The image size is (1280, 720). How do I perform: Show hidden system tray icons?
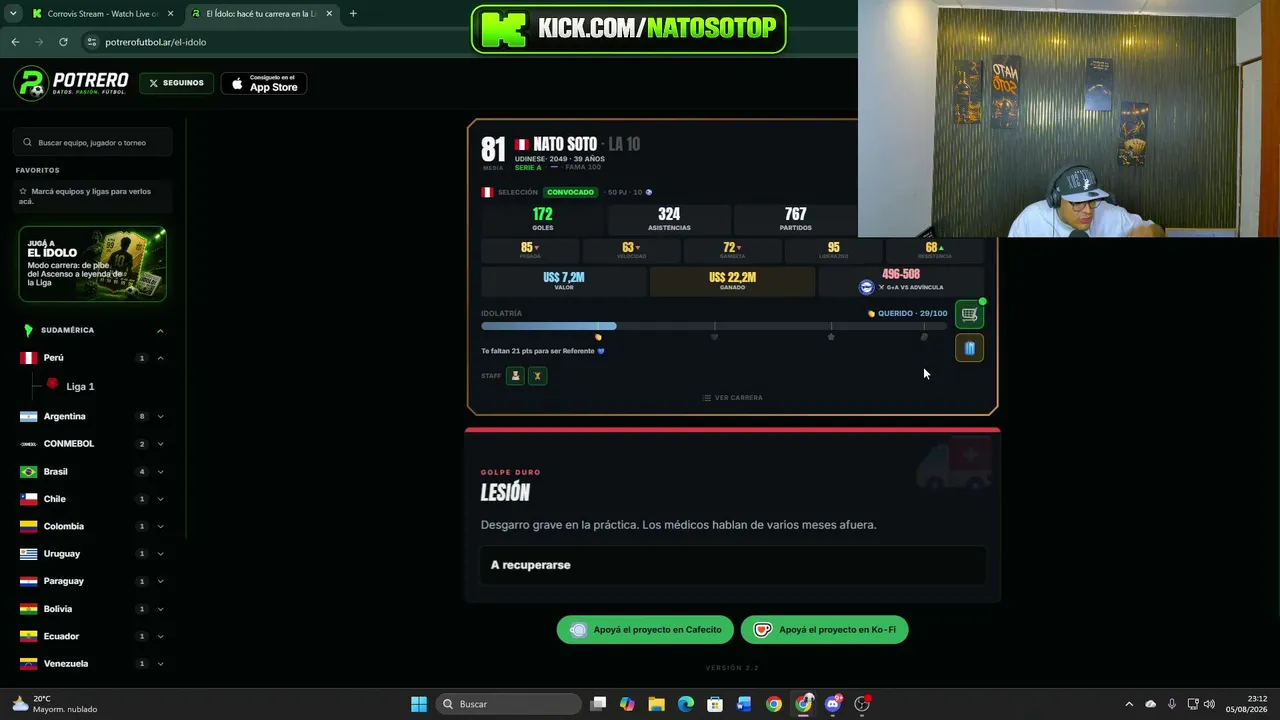(x=1129, y=704)
